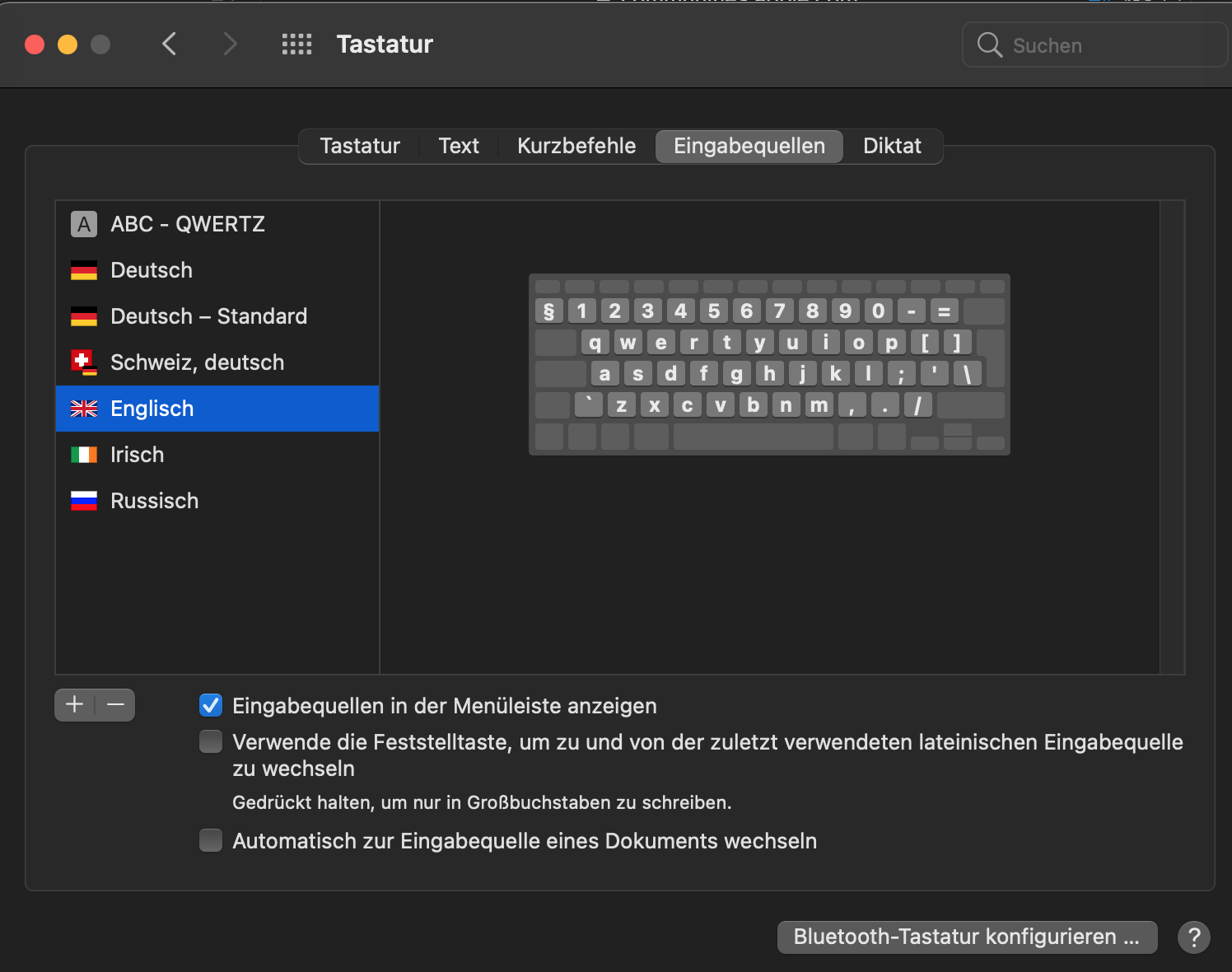The height and width of the screenshot is (972, 1232).
Task: Open help with the question mark icon
Action: point(1193,937)
